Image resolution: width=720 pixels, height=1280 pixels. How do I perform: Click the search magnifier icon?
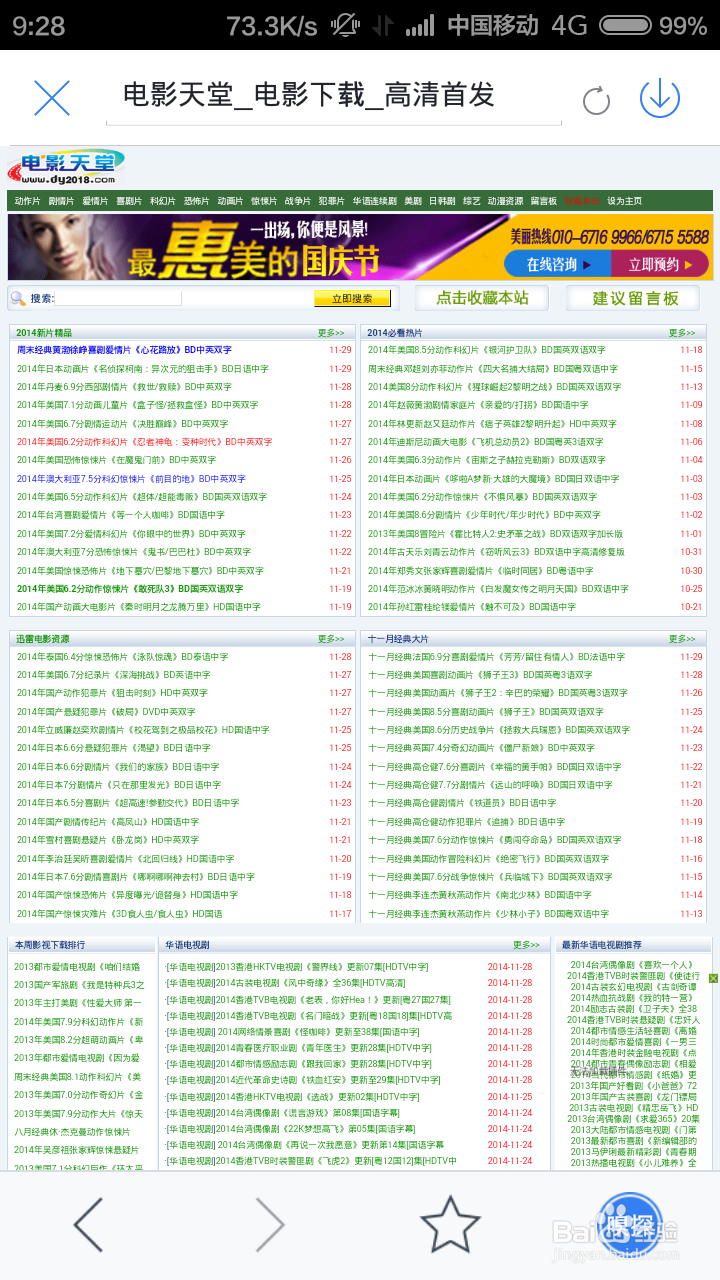point(18,298)
